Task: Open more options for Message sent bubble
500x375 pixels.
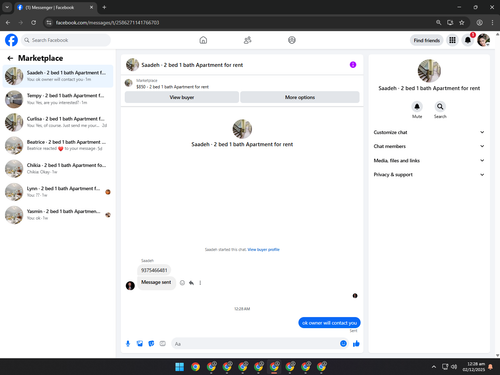Action: pos(200,283)
